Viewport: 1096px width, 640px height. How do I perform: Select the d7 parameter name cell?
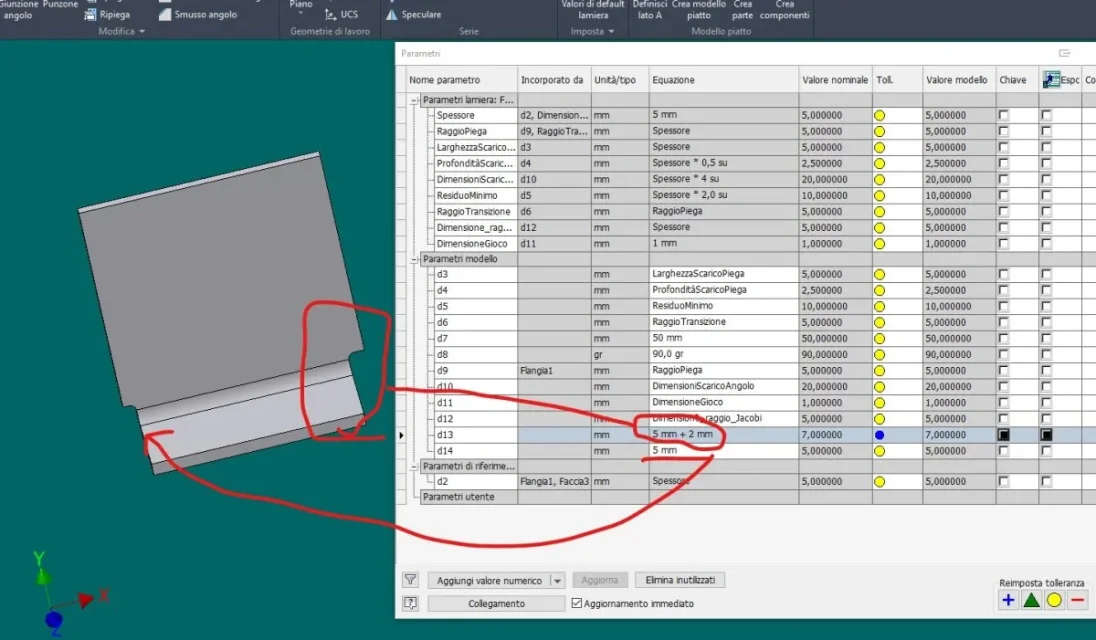[475, 338]
